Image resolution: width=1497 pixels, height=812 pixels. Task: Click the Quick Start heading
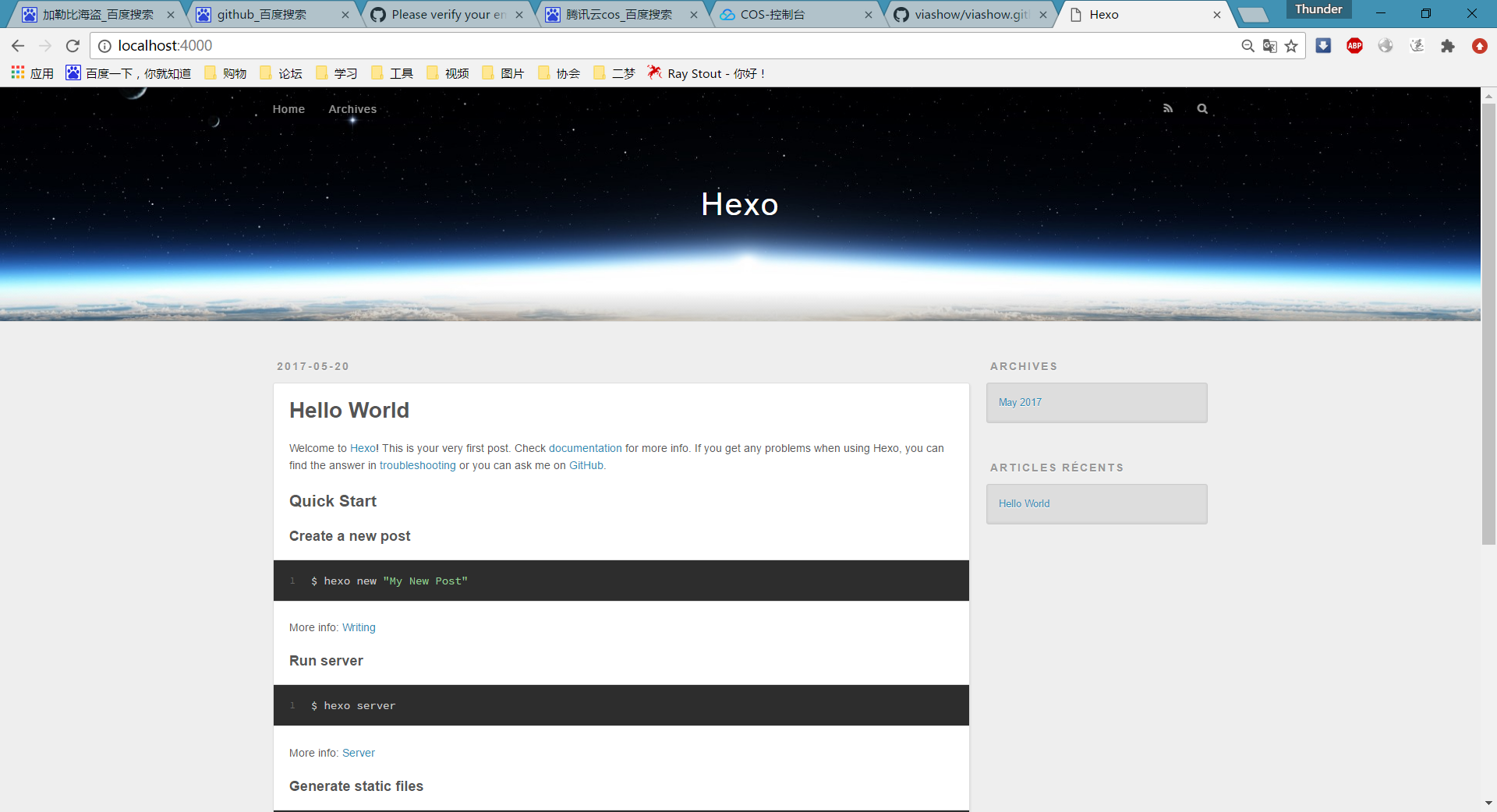click(333, 501)
